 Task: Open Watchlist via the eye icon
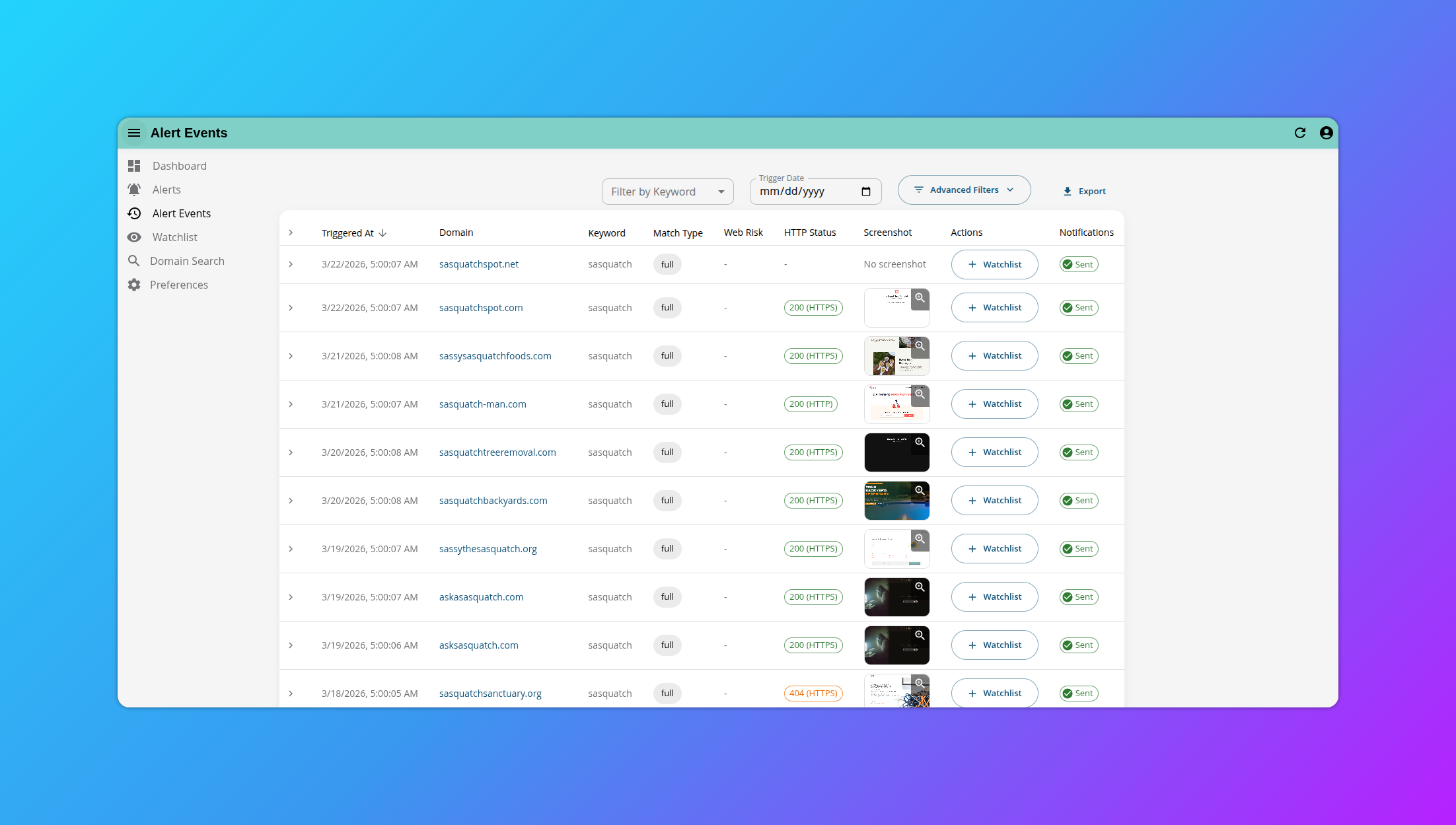134,237
